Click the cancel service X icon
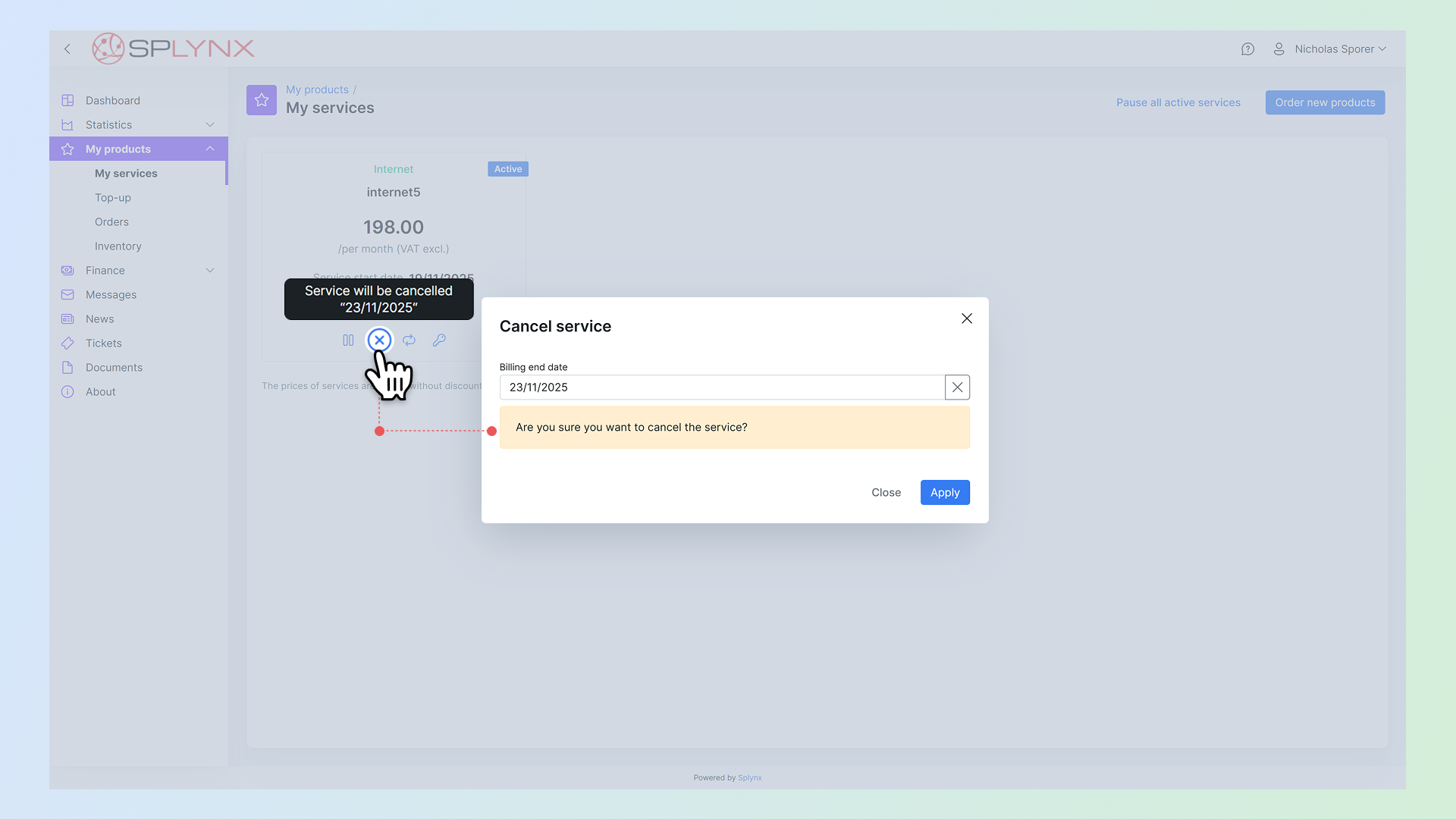This screenshot has width=1456, height=819. [379, 340]
